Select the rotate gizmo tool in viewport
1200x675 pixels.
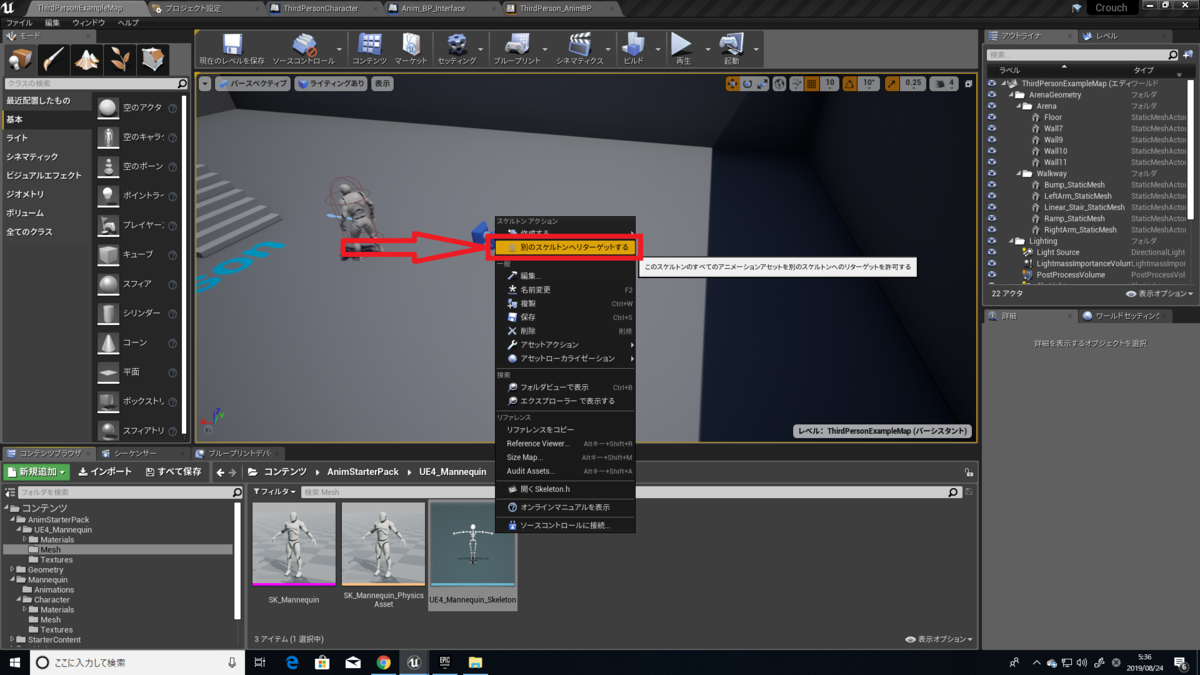point(747,84)
